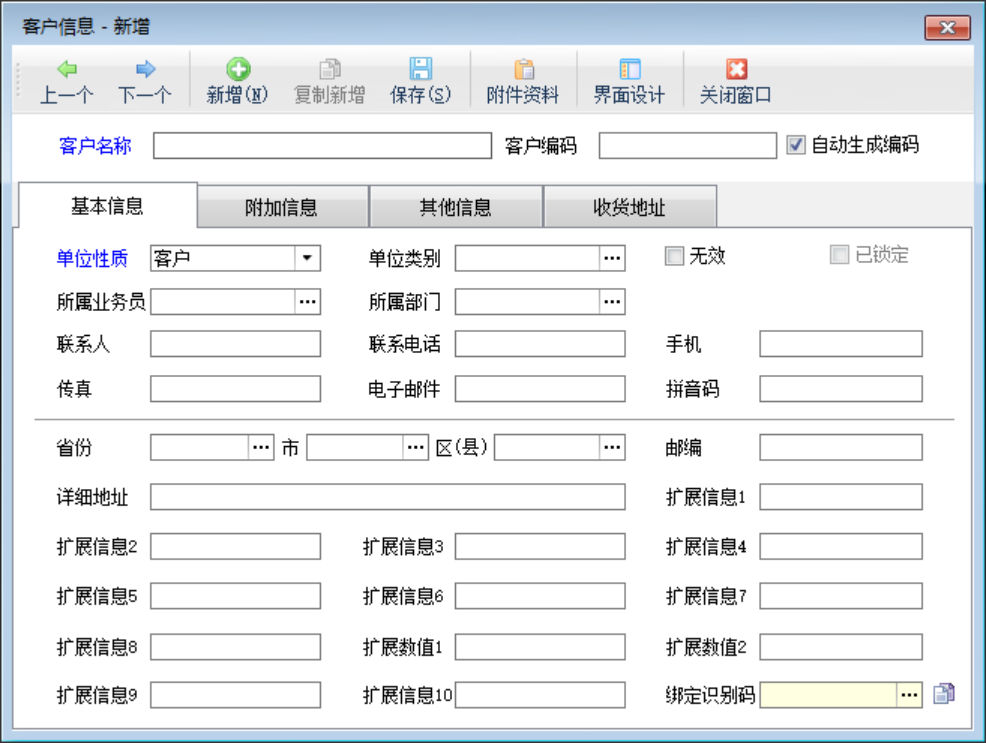The image size is (986, 743).
Task: Click the 关闭窗口 red X icon
Action: (736, 70)
